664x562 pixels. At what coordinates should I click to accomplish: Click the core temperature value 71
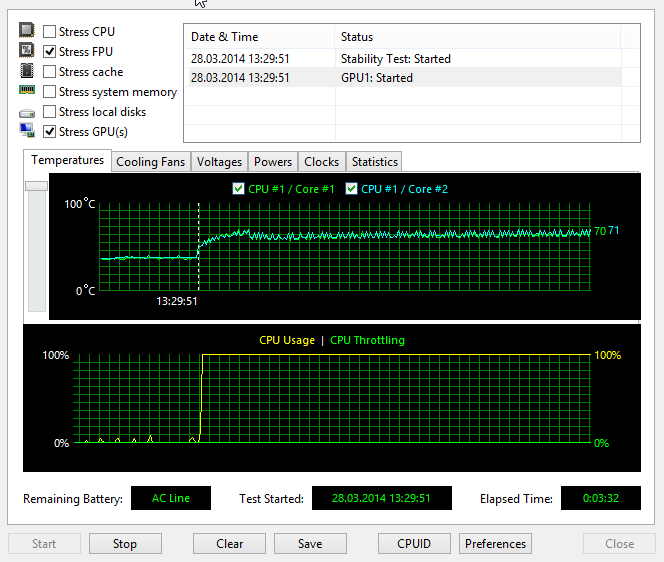click(614, 230)
